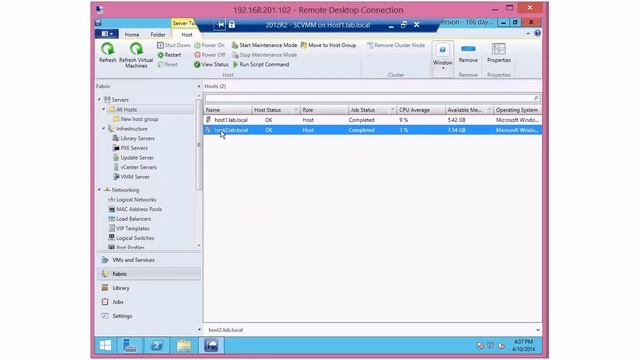Open VMs and Services workspace
The image size is (640, 360).
(x=149, y=260)
